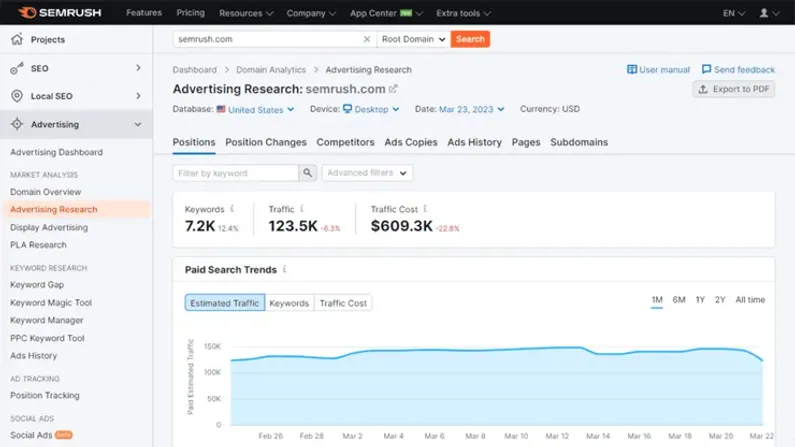Click the info icon next to Keywords

[x=232, y=208]
